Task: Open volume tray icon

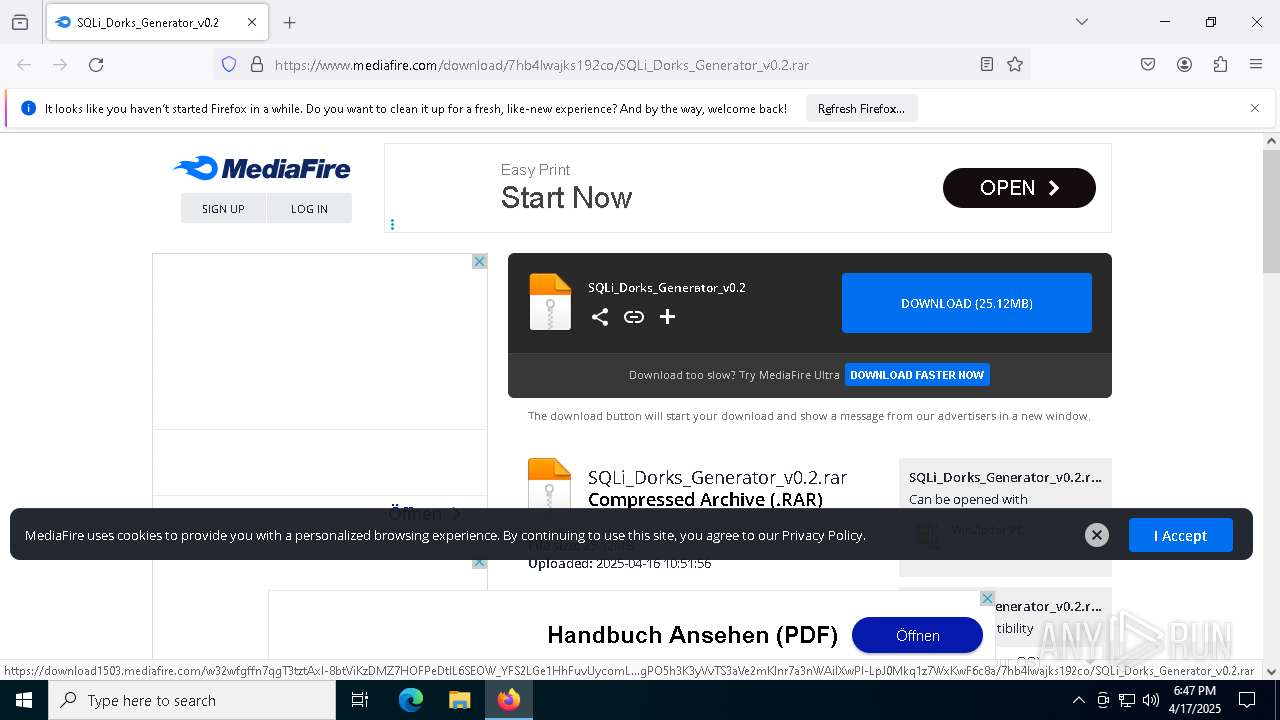Action: (1151, 700)
